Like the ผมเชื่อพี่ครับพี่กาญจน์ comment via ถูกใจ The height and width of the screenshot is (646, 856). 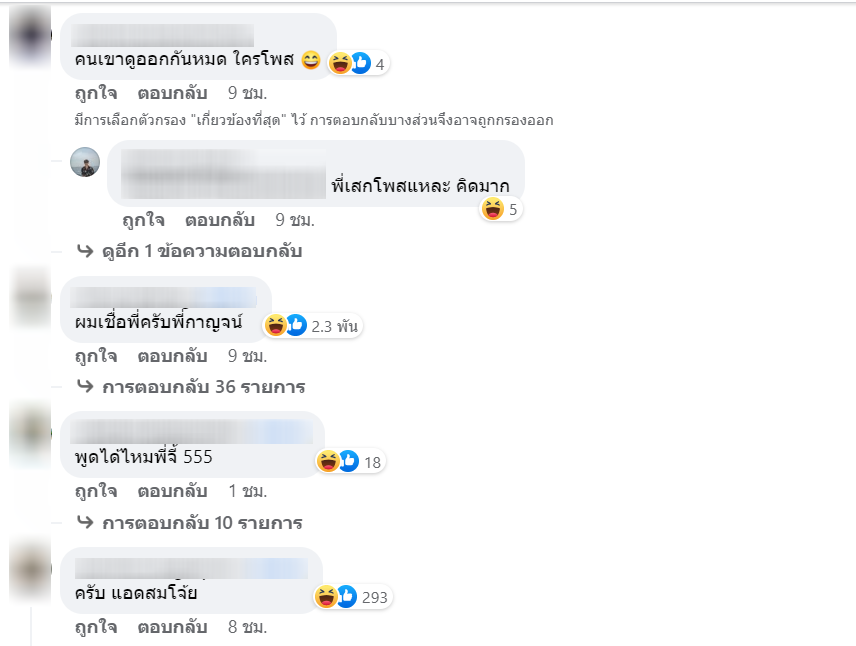point(96,356)
